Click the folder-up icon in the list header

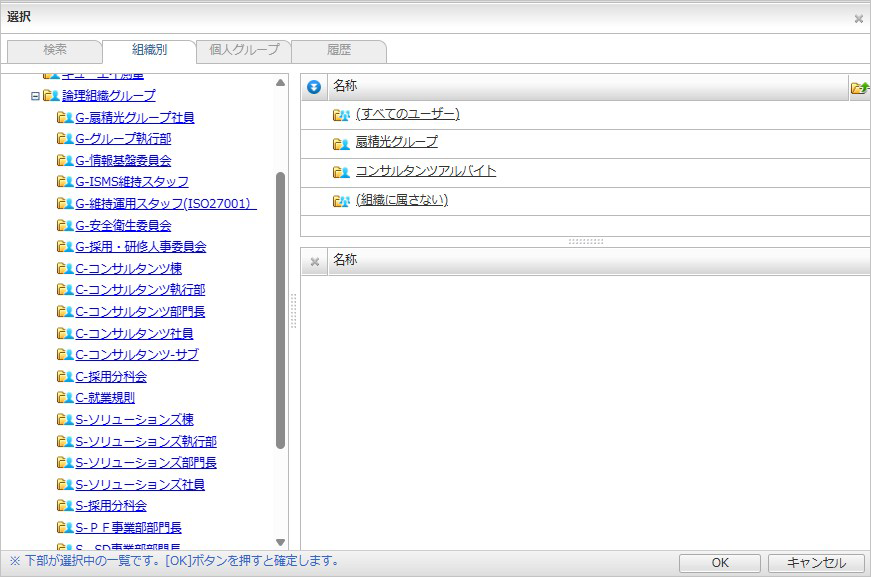(859, 88)
